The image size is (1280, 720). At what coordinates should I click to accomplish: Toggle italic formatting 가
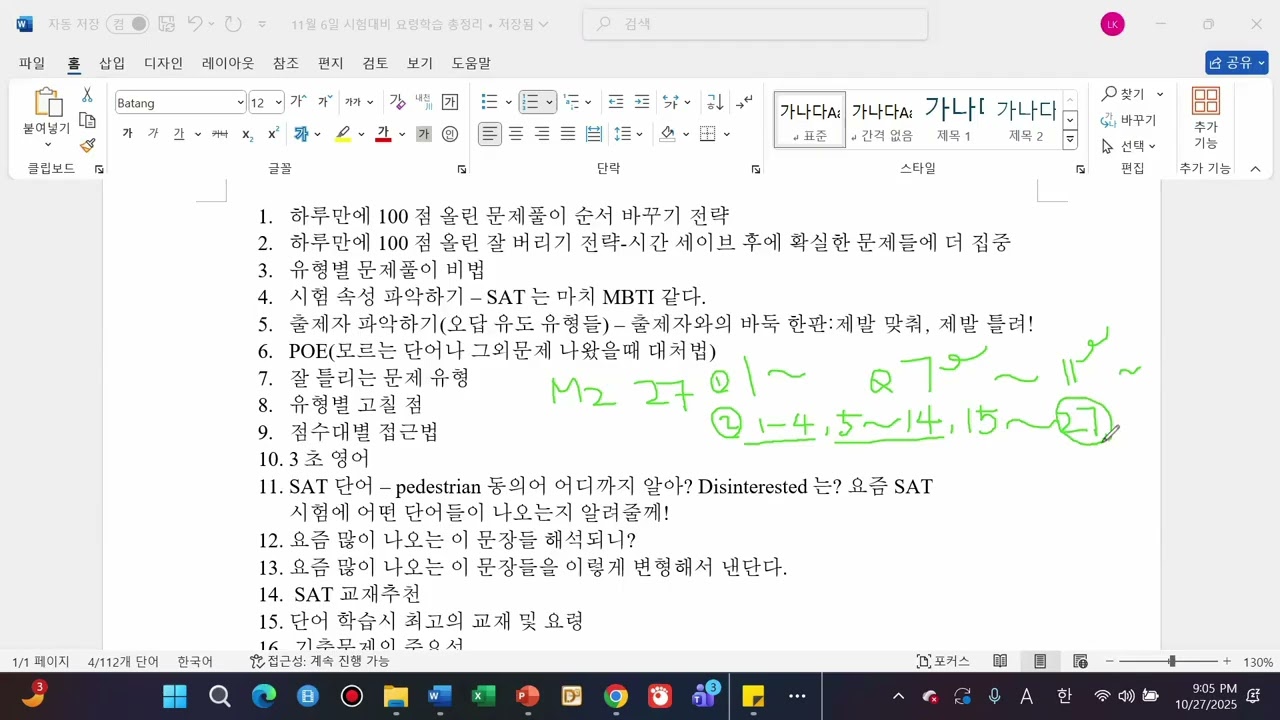(153, 134)
